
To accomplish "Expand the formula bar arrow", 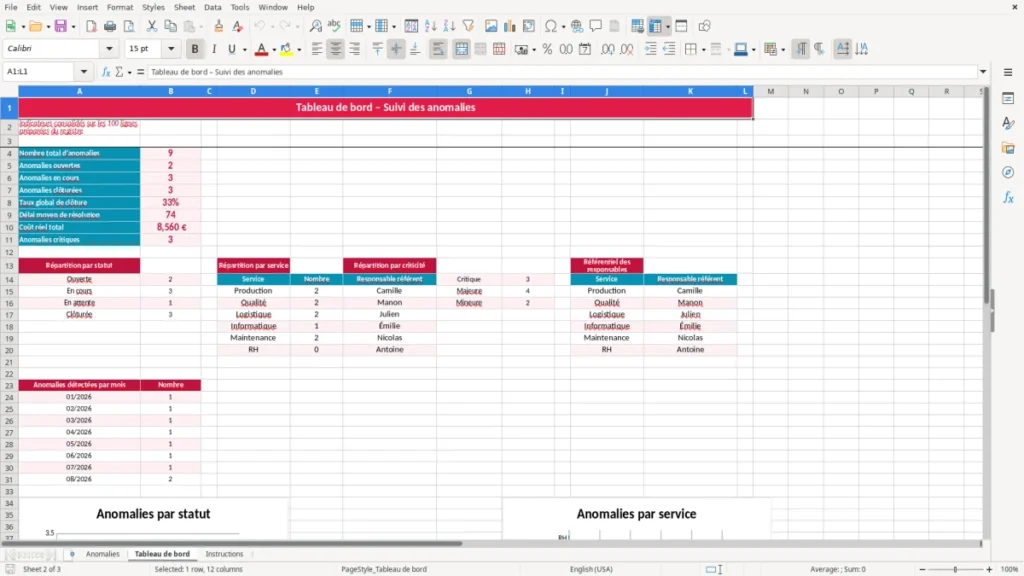I will pos(983,72).
